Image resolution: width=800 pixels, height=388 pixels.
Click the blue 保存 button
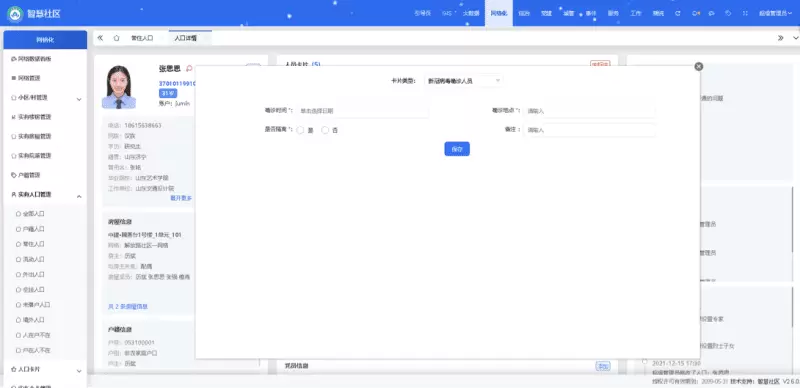coord(457,149)
